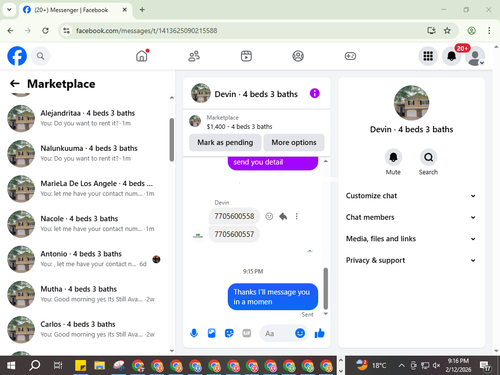Open a new browser tab

click(x=142, y=10)
